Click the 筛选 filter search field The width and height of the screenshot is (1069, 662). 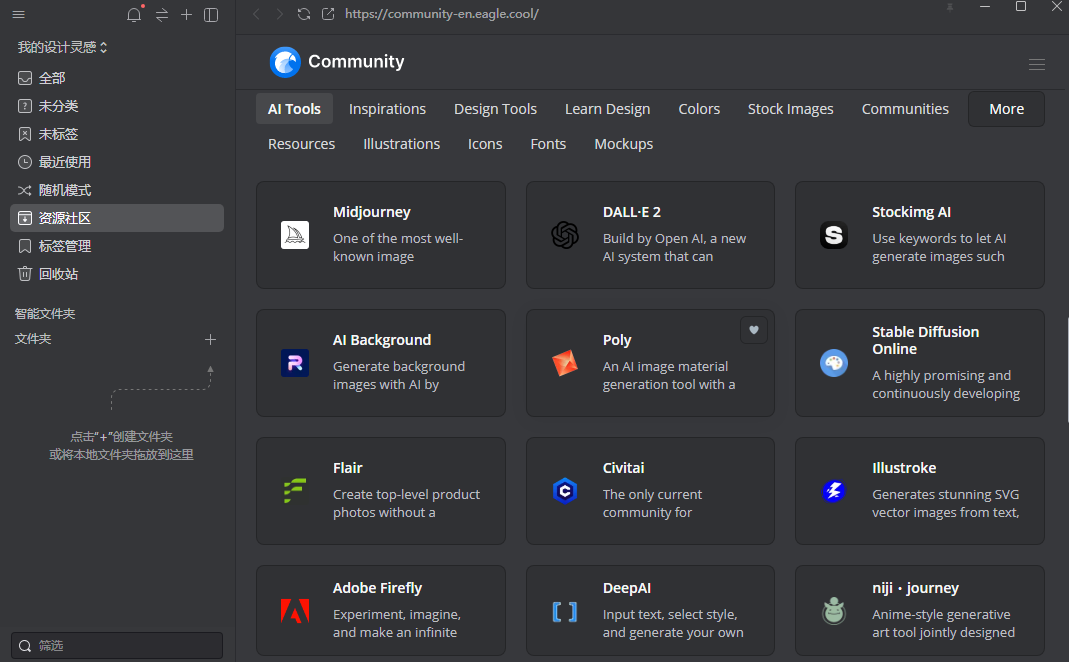pyautogui.click(x=117, y=645)
